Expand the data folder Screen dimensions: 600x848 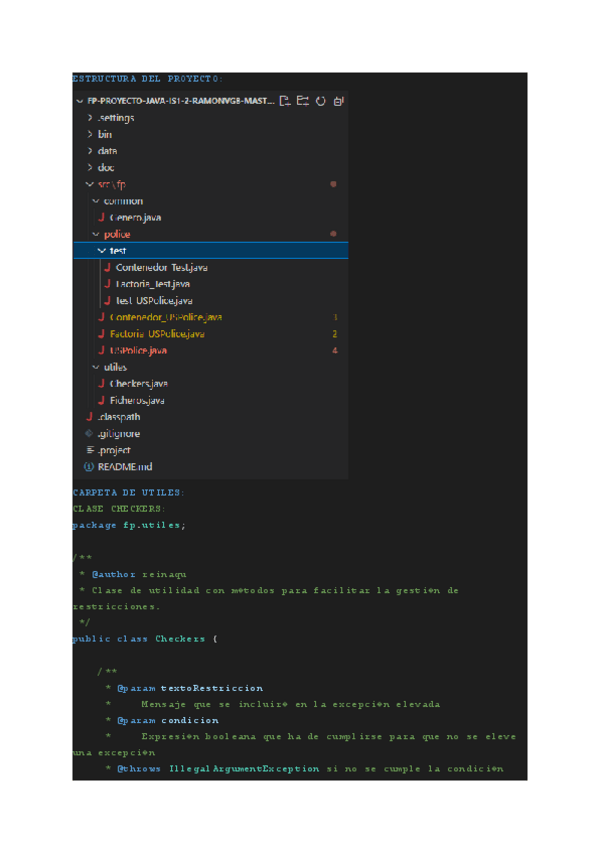(91, 151)
